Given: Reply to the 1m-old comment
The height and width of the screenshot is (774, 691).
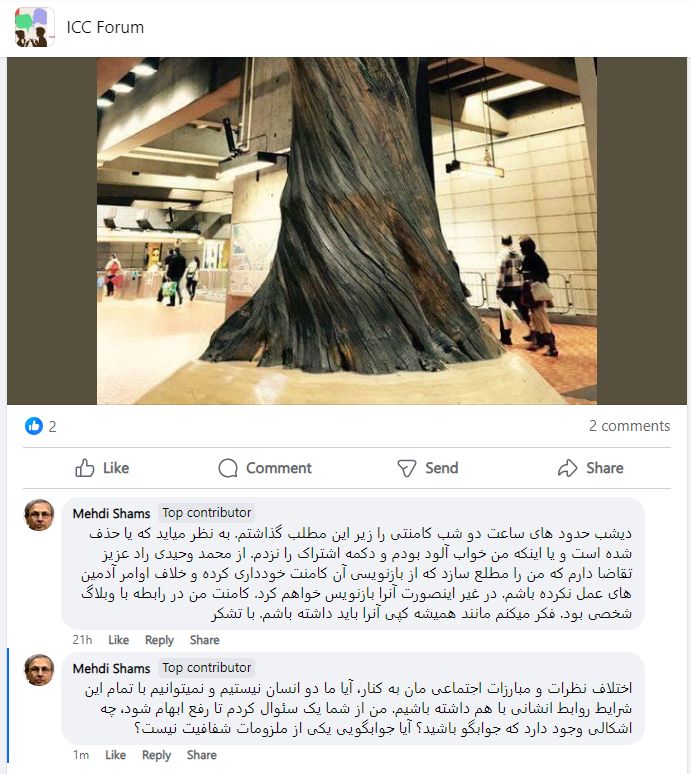Looking at the screenshot, I should click(x=156, y=755).
